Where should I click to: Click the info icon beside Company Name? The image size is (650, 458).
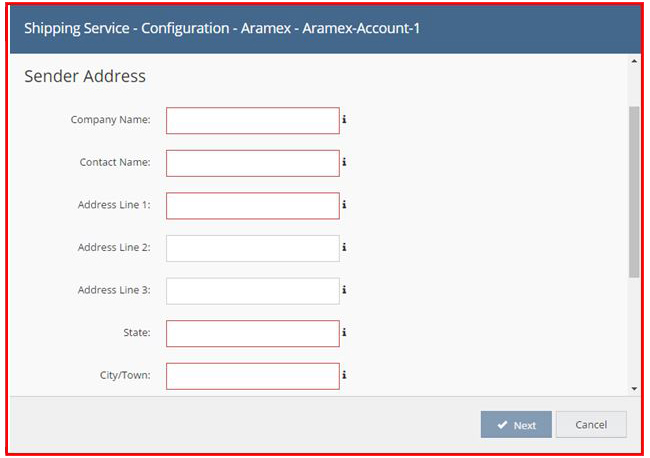[x=344, y=119]
